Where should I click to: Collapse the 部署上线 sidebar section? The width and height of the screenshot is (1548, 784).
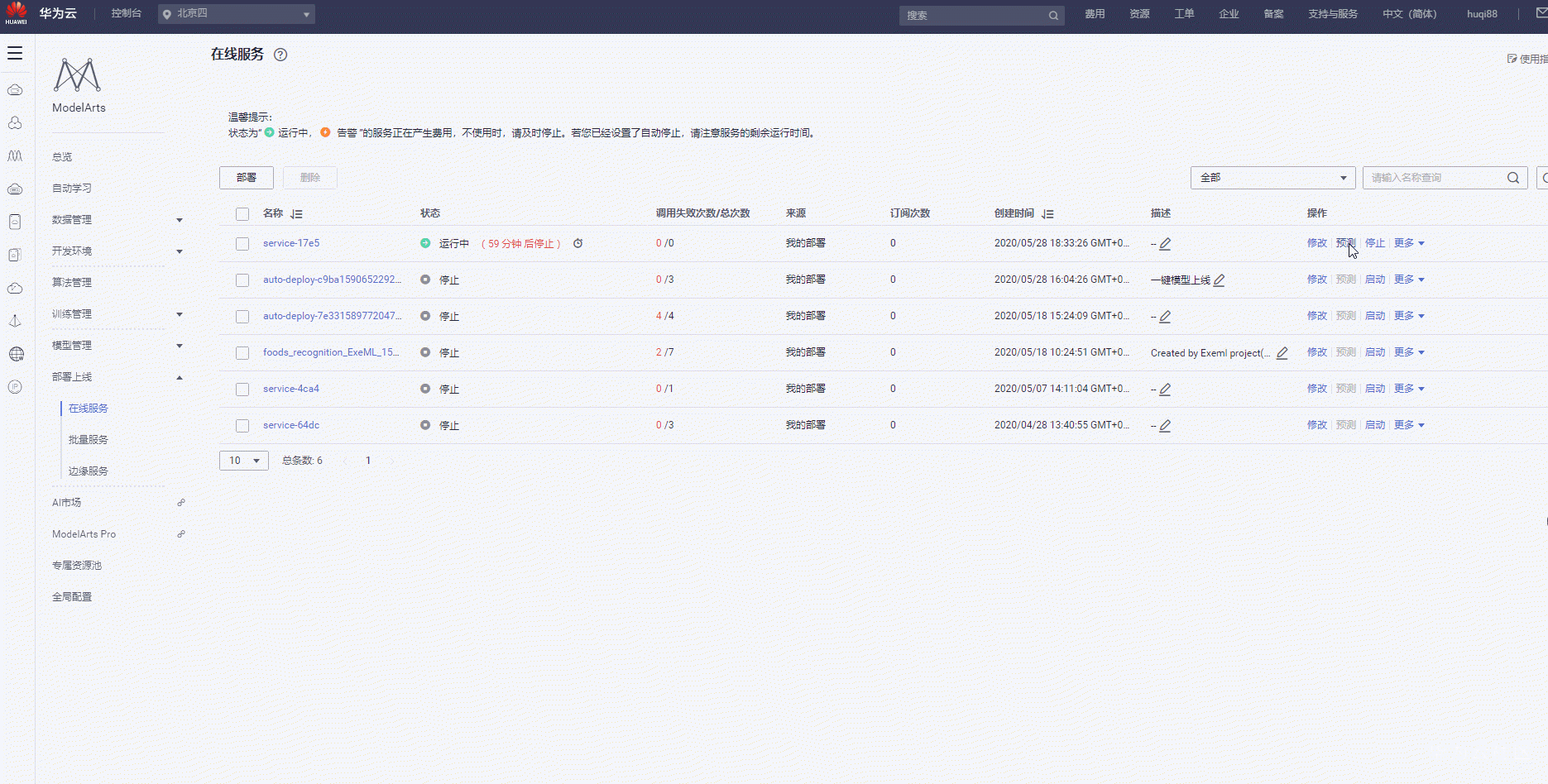pos(179,377)
